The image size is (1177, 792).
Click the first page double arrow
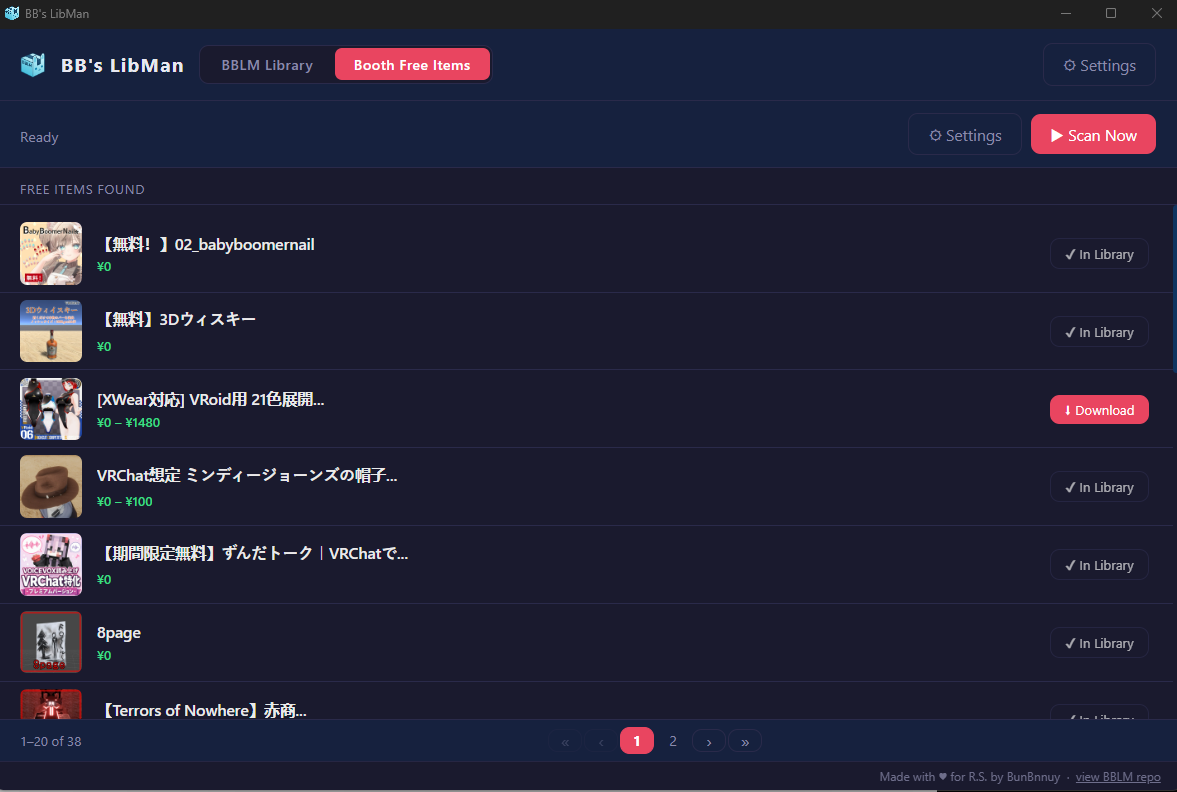coord(565,741)
